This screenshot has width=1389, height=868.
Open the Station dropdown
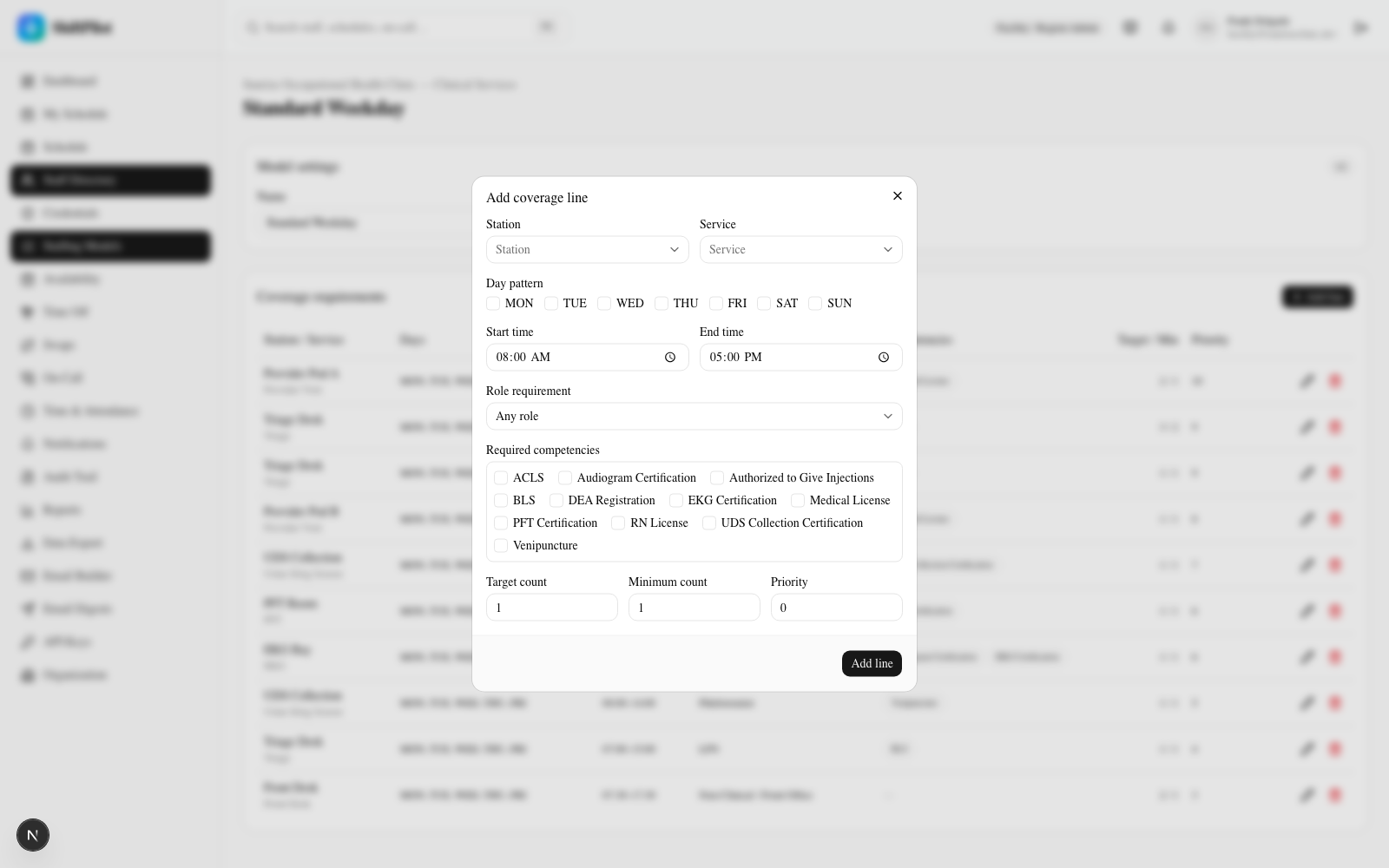point(588,250)
